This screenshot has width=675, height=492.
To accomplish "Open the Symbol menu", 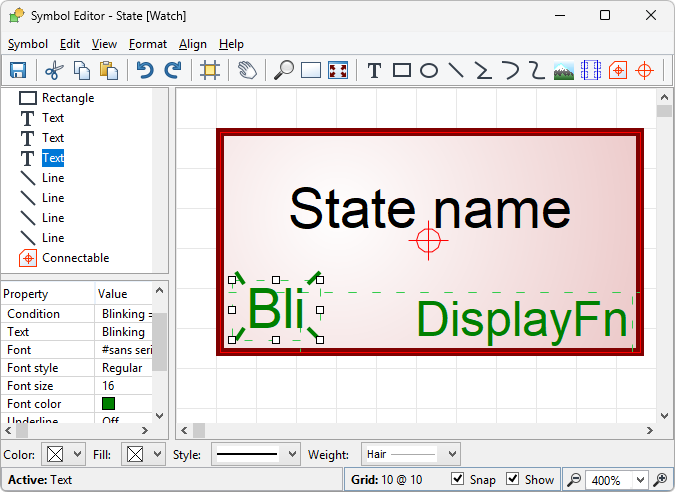I will pos(28,44).
